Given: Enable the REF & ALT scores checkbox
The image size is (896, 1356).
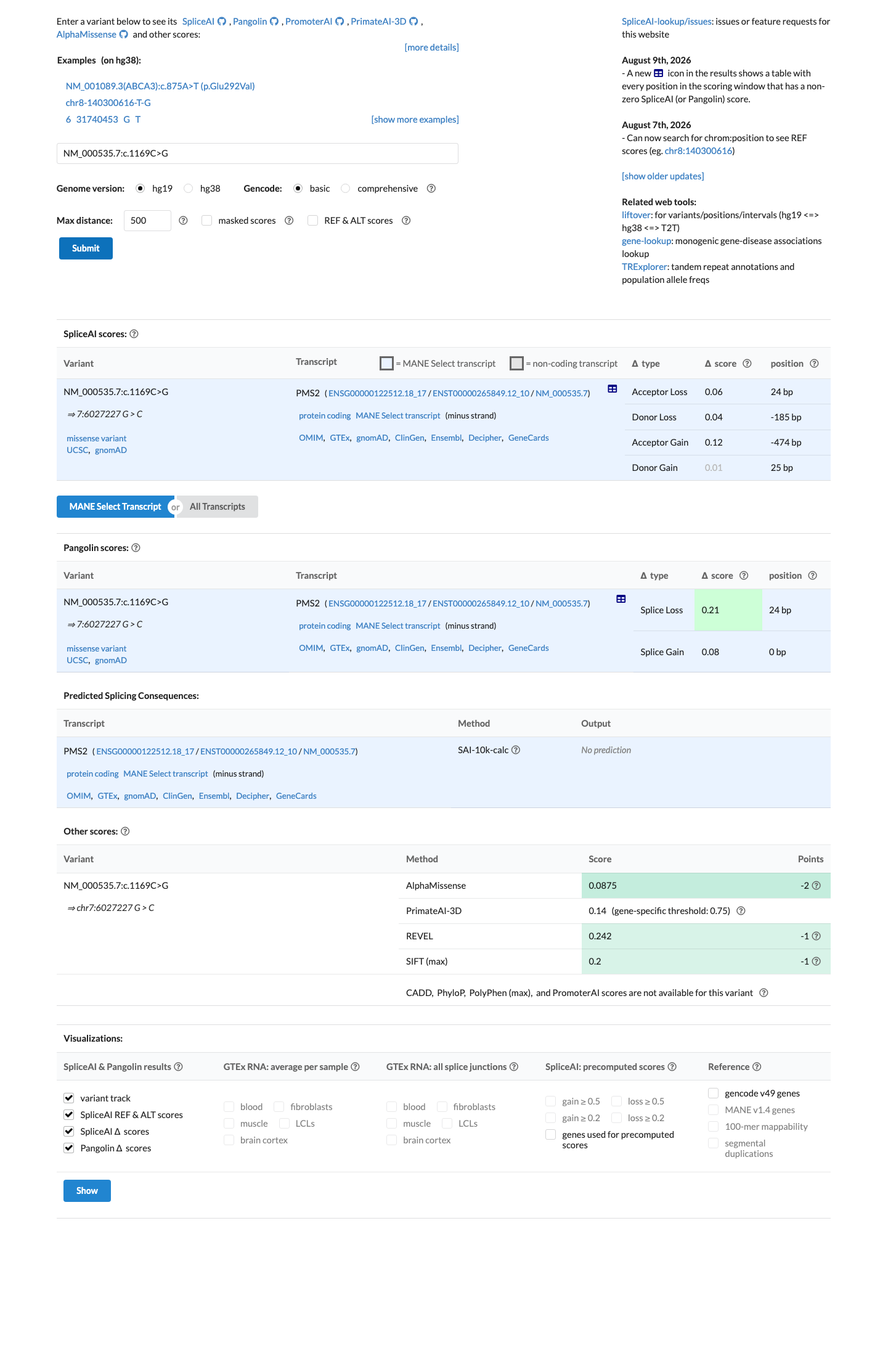Looking at the screenshot, I should [x=313, y=221].
